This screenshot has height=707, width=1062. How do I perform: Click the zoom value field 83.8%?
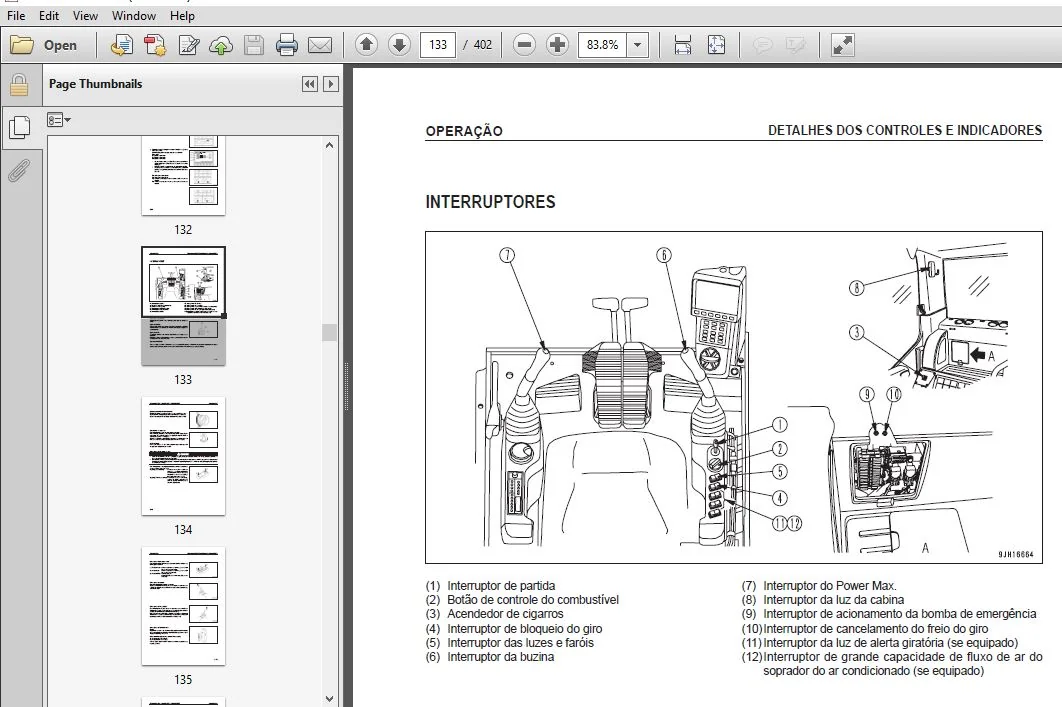(603, 45)
